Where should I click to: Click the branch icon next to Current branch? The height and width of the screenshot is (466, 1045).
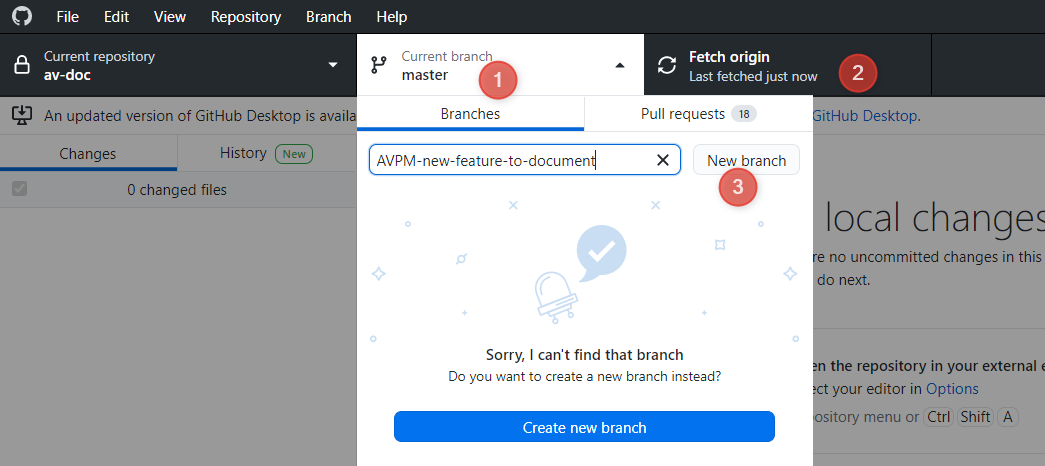point(379,65)
